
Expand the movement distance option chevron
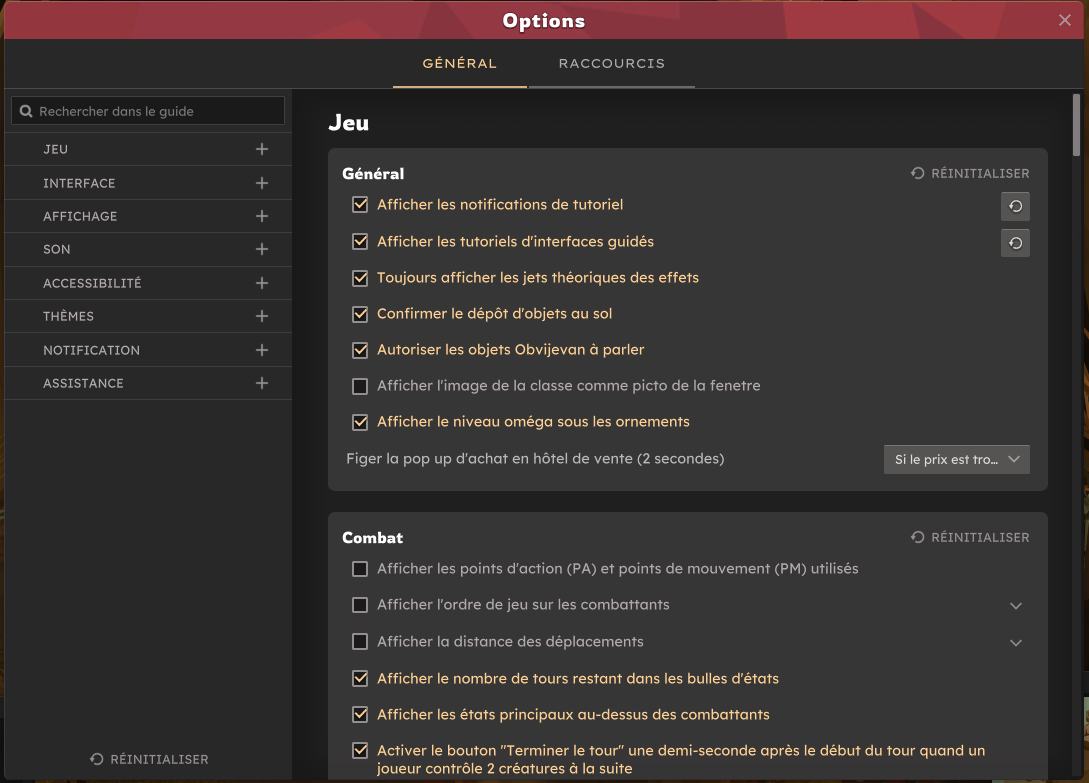(1016, 642)
